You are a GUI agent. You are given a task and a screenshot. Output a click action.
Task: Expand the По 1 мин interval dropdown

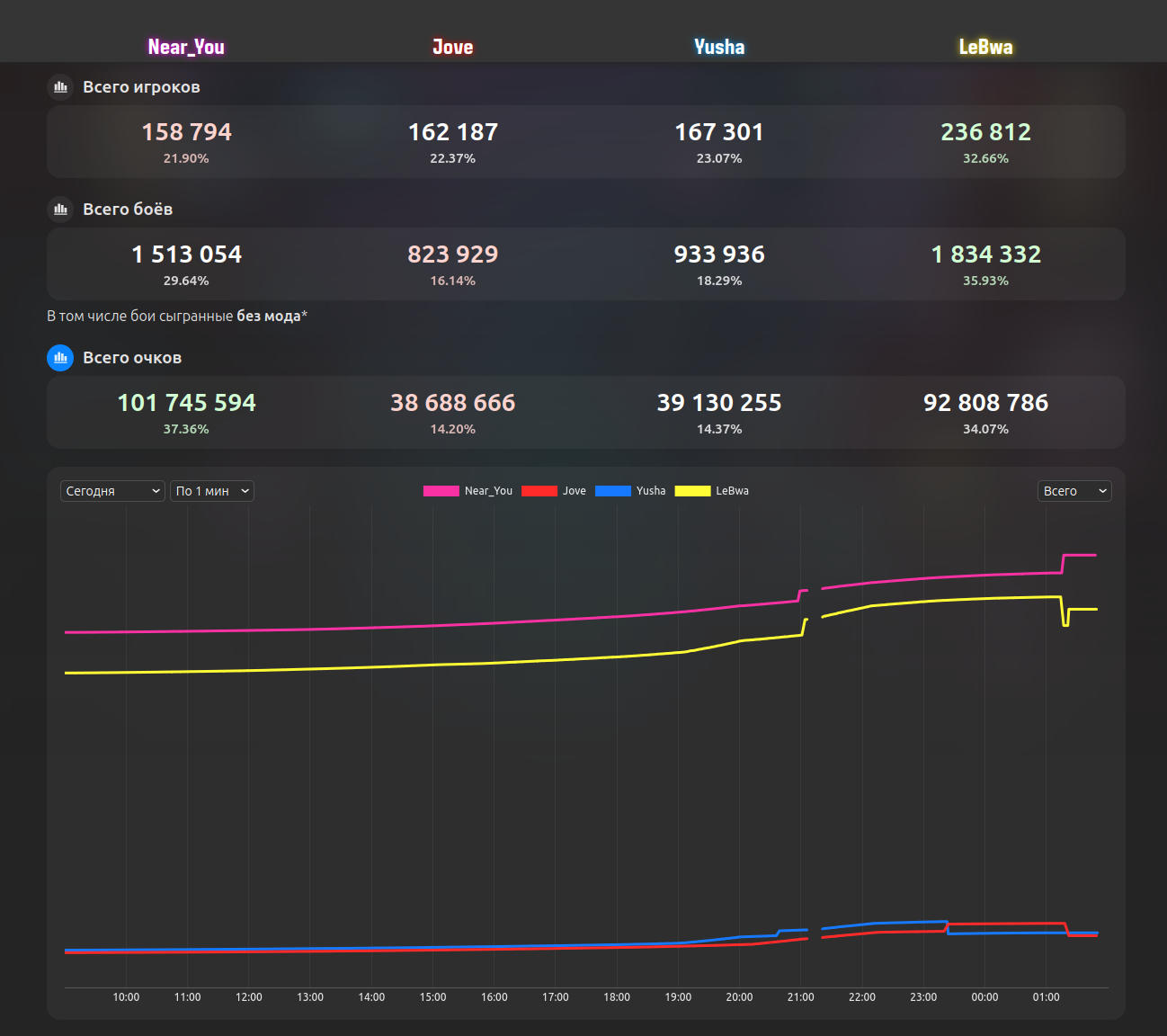(212, 491)
